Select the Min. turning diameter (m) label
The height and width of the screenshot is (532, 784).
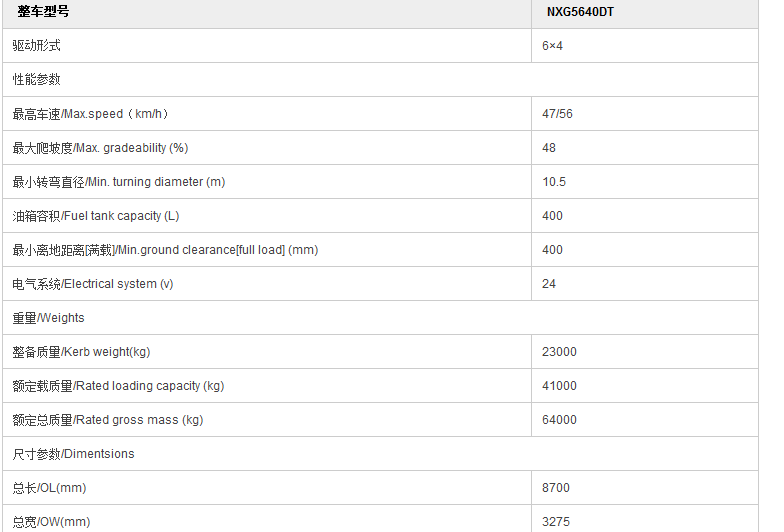pyautogui.click(x=118, y=182)
